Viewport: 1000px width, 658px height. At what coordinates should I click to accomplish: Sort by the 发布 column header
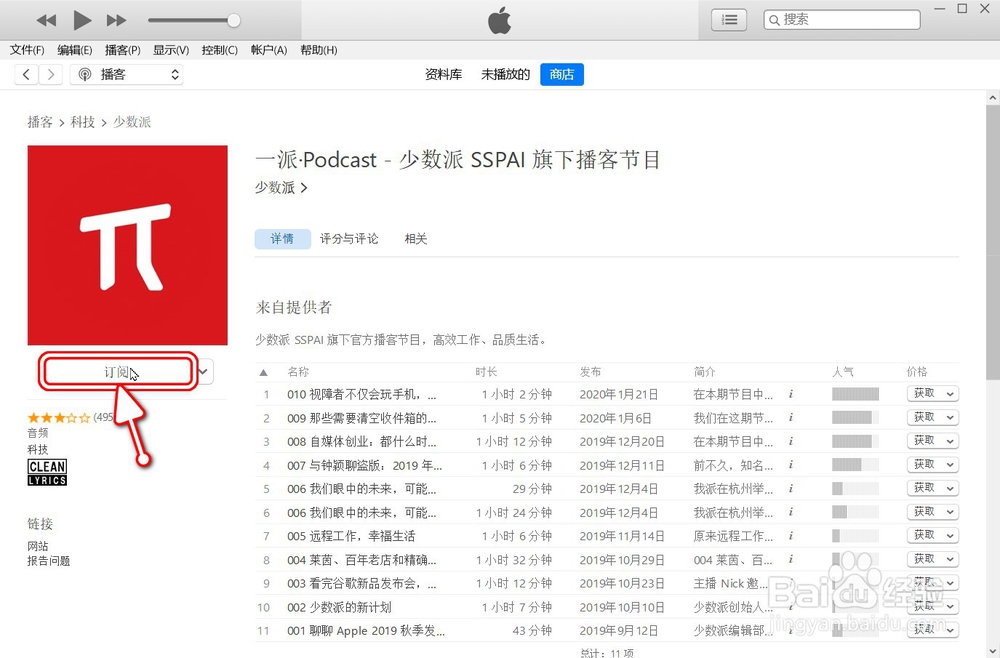tap(591, 372)
